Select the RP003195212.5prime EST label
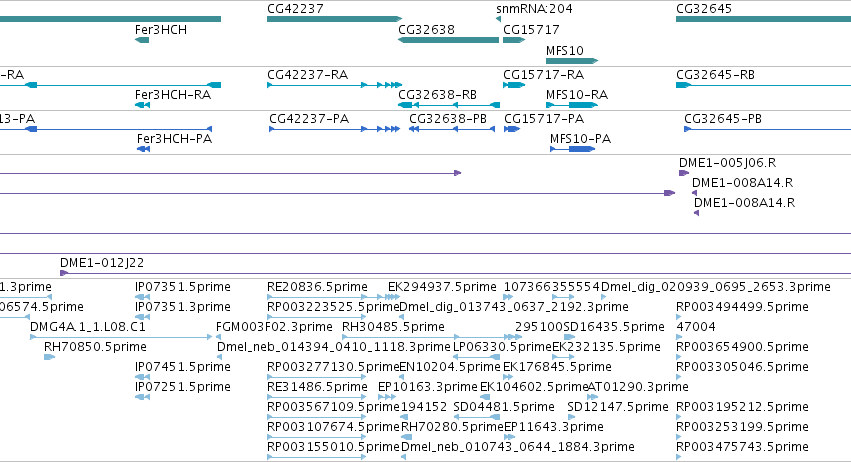 coord(742,407)
